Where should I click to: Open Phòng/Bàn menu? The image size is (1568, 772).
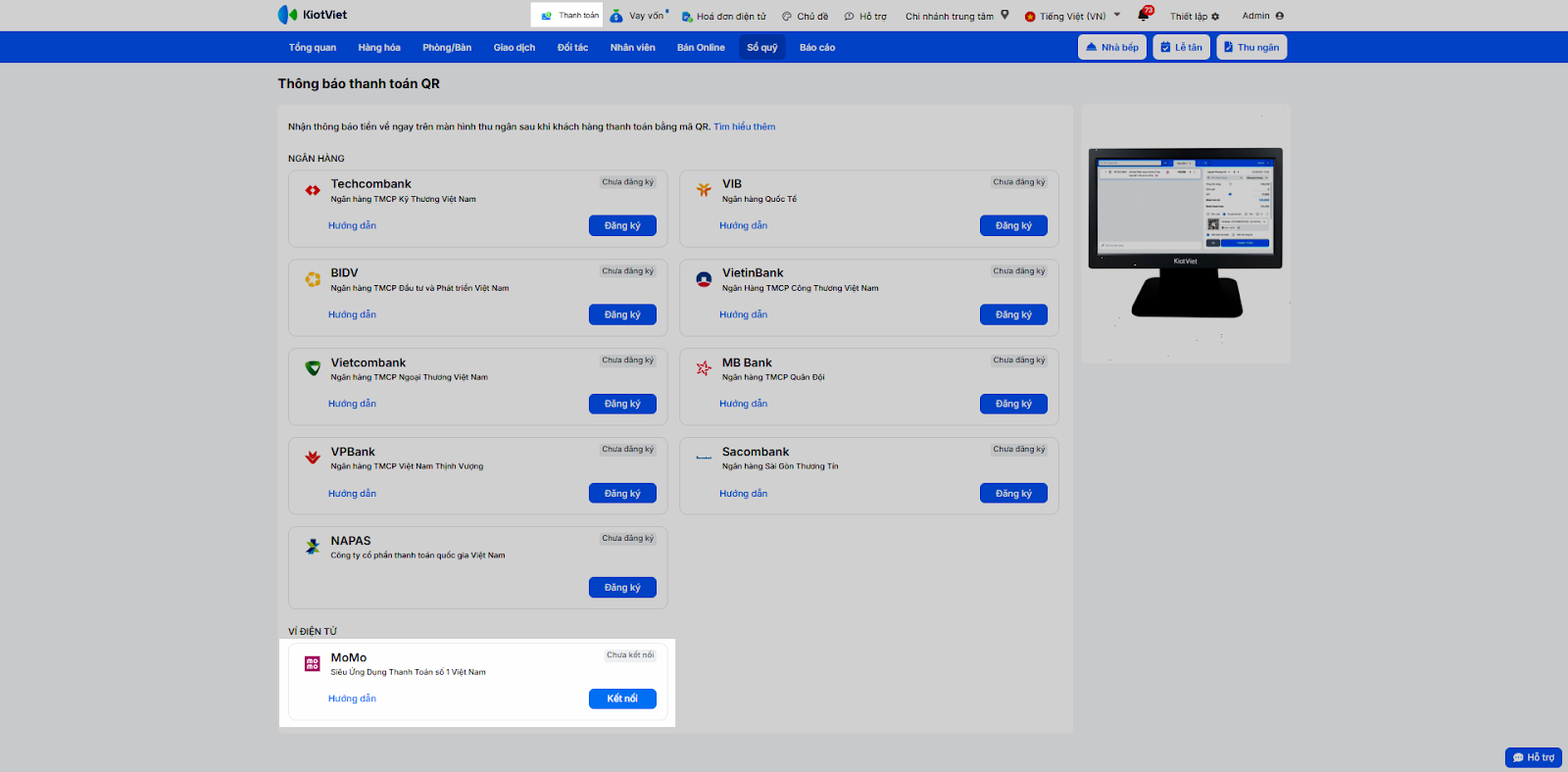tap(447, 47)
